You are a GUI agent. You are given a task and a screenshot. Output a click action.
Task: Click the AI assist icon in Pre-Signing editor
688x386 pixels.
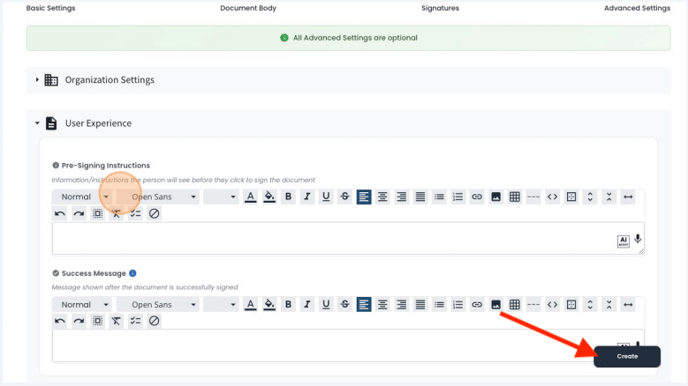[623, 241]
